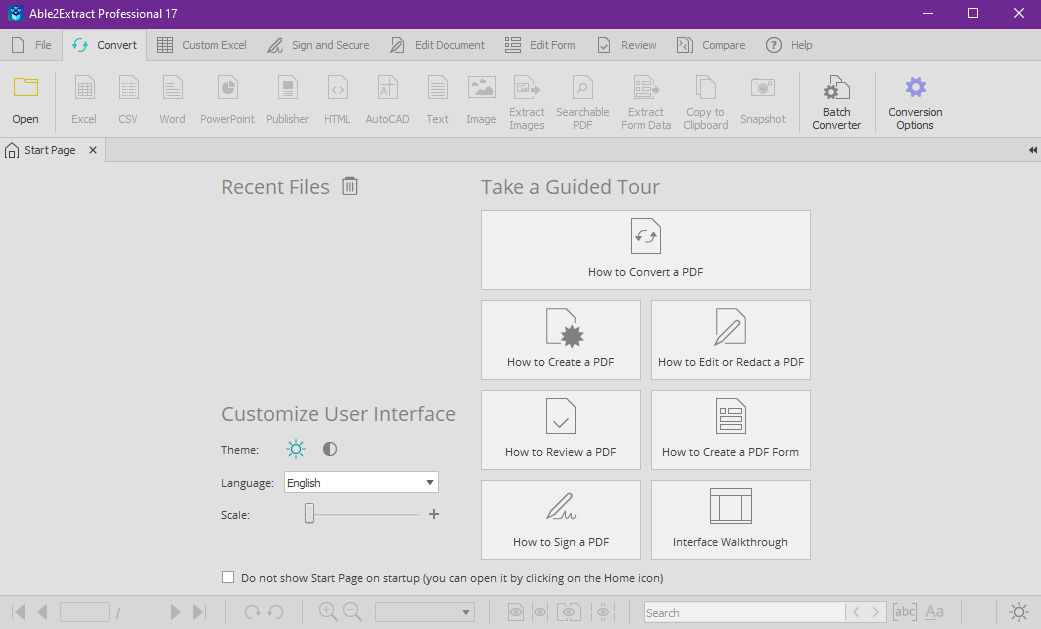This screenshot has height=629, width=1041.
Task: Convert the document to Word
Action: pyautogui.click(x=172, y=100)
